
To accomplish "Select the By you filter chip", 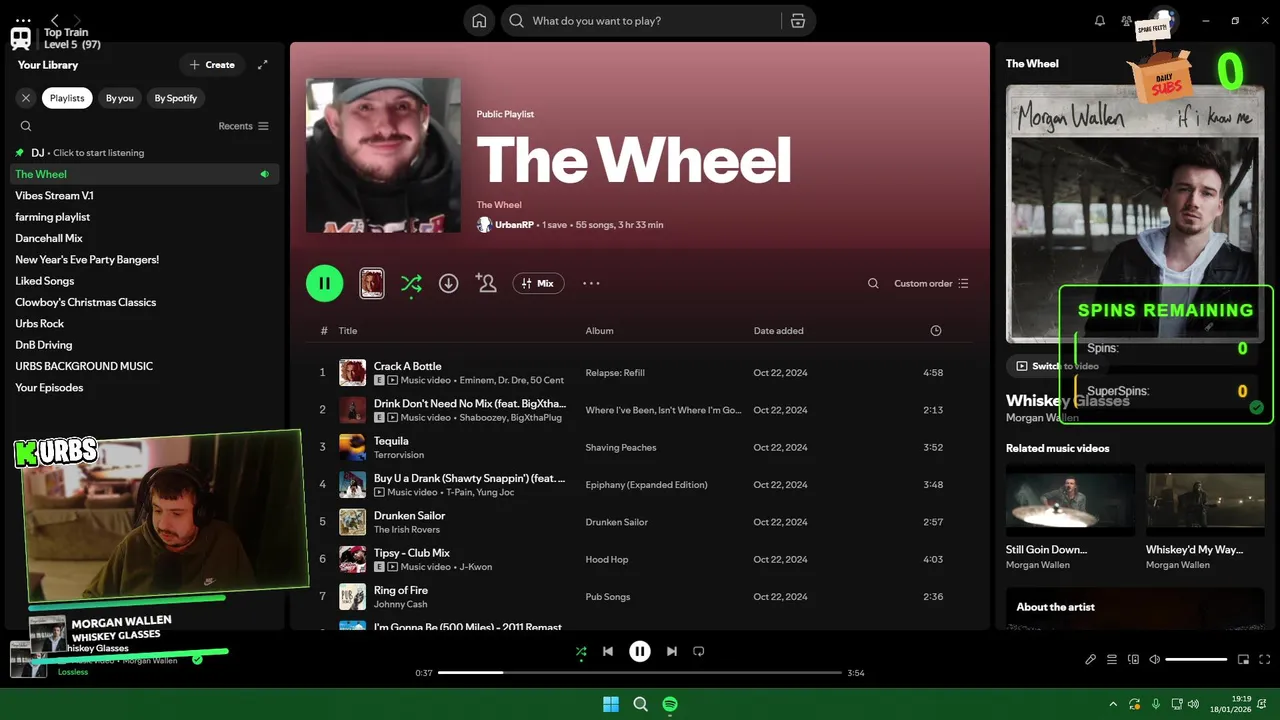I will pyautogui.click(x=120, y=98).
